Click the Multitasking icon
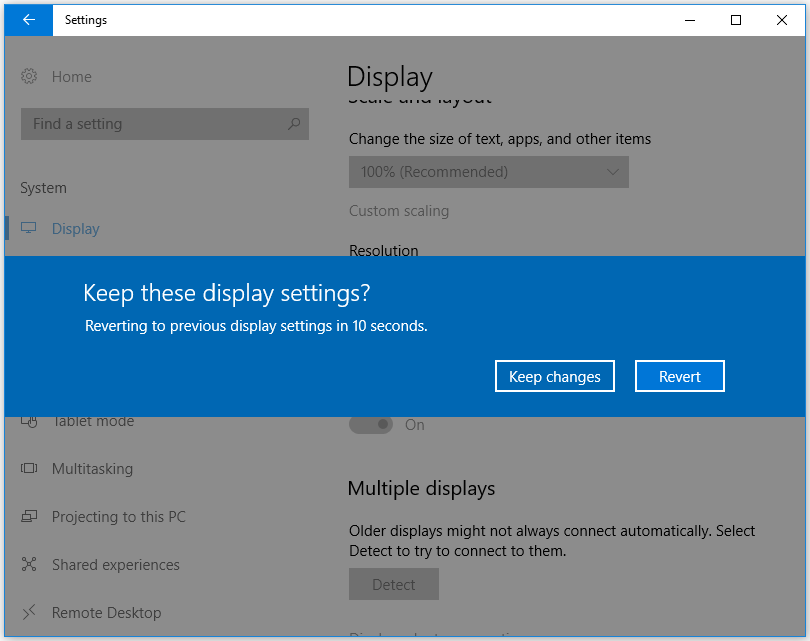Image resolution: width=810 pixels, height=641 pixels. tap(28, 468)
